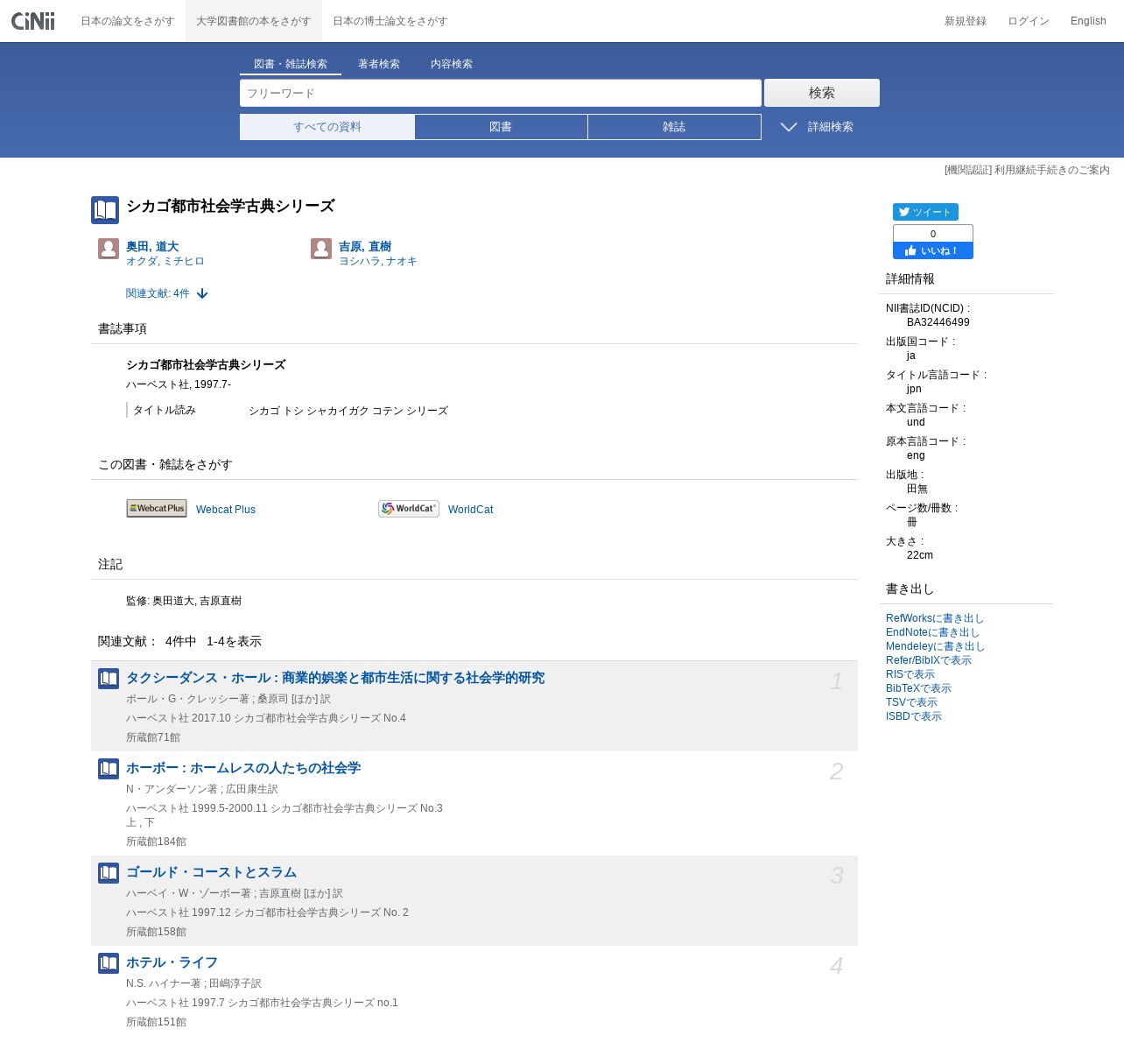Open 日本の論文をさがす tab
The image size is (1124, 1064).
[128, 21]
